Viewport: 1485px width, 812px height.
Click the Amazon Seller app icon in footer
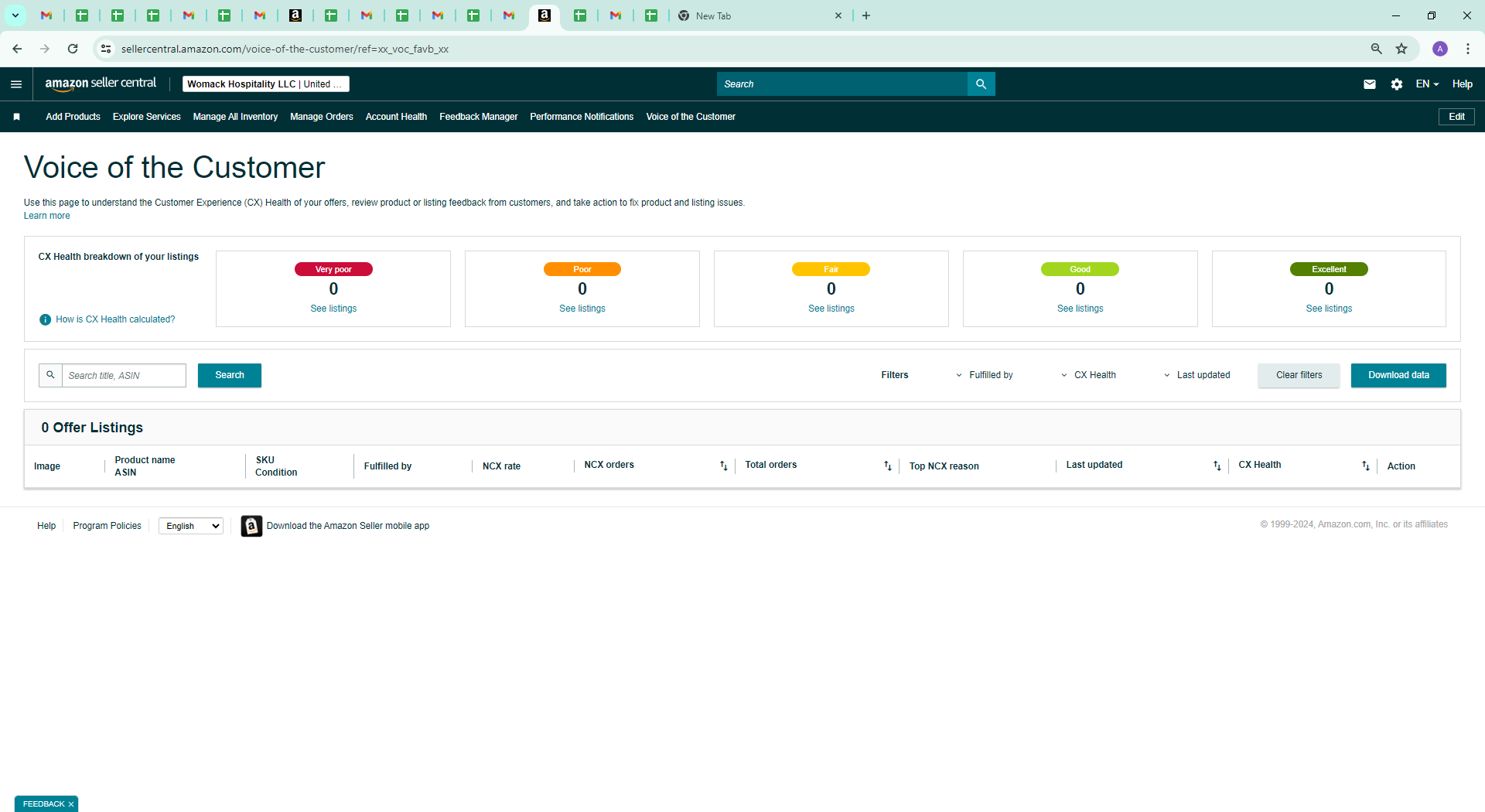[x=251, y=526]
